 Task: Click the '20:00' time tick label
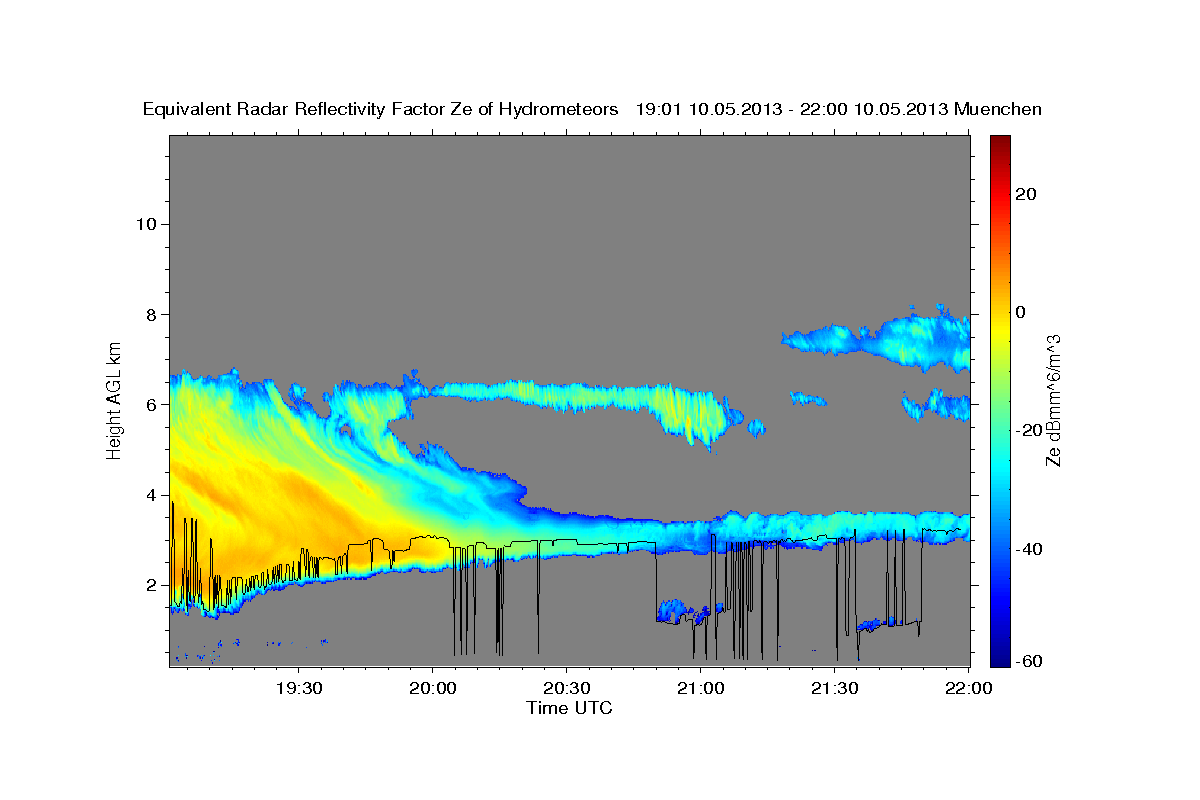point(433,688)
